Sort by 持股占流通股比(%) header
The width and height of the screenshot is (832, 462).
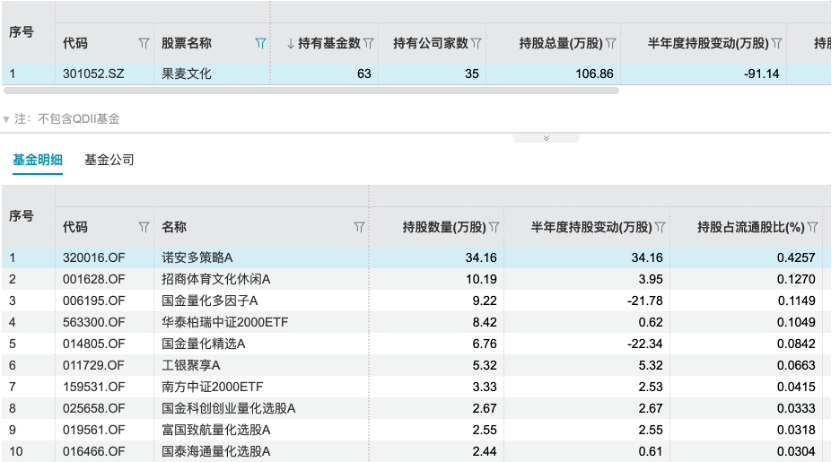click(x=751, y=227)
